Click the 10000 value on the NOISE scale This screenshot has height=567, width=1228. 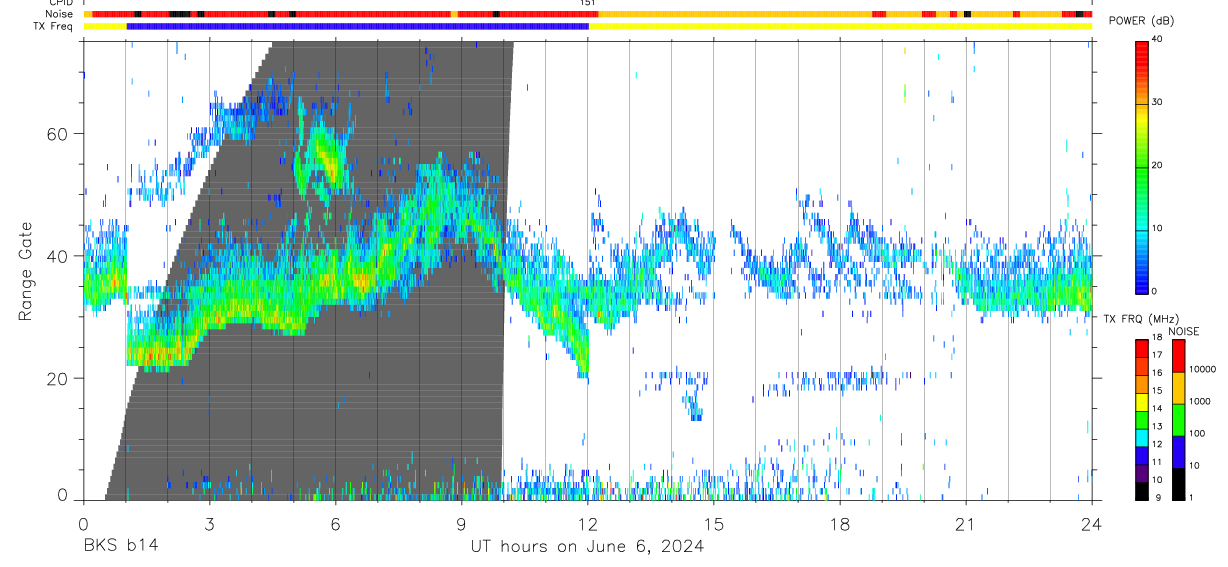pos(1202,369)
